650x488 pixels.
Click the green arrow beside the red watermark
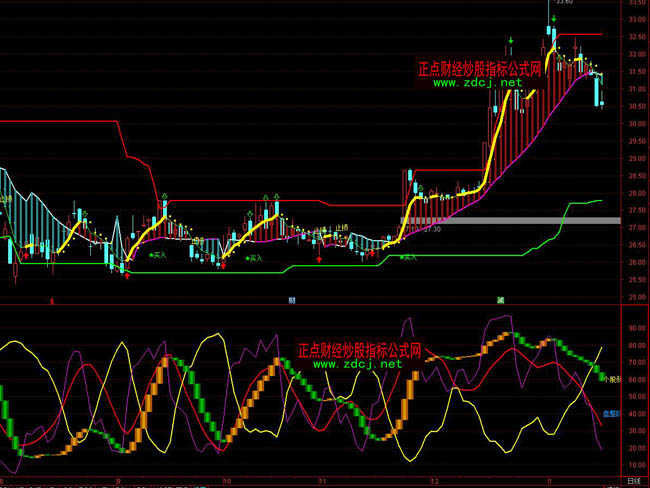pos(511,42)
